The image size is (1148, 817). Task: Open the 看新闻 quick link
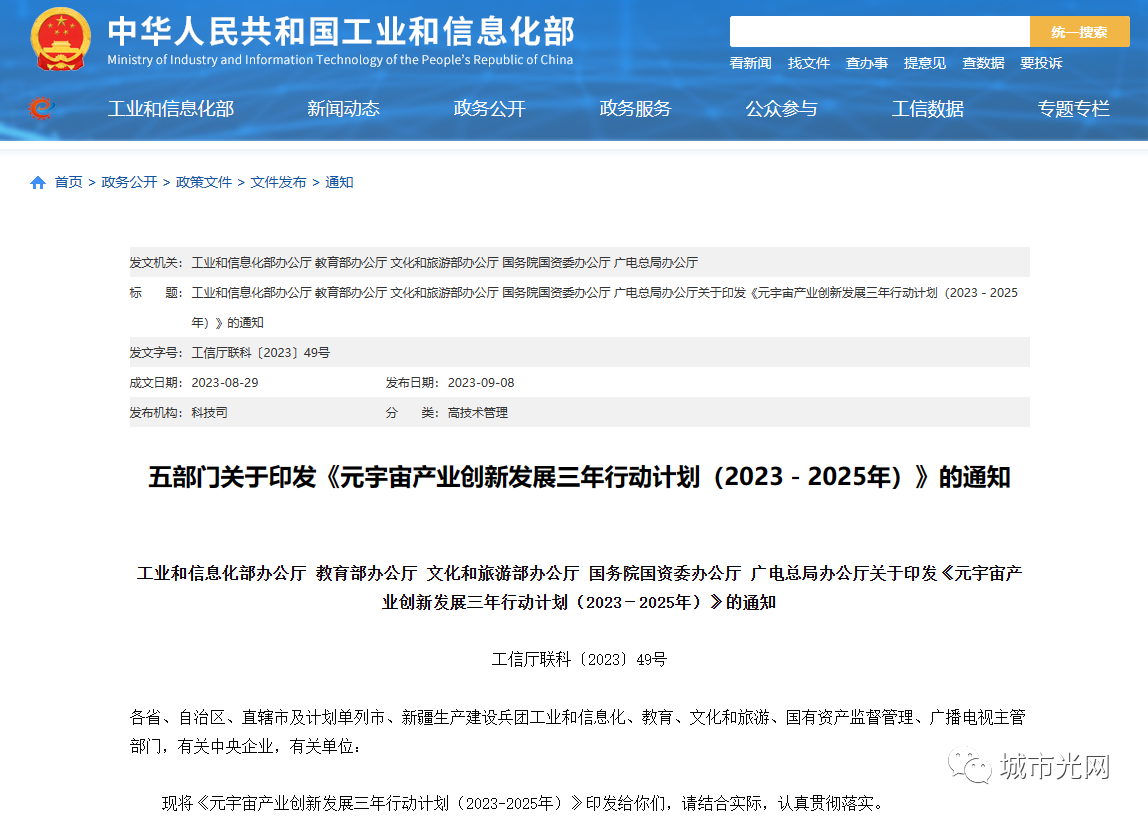[x=750, y=63]
